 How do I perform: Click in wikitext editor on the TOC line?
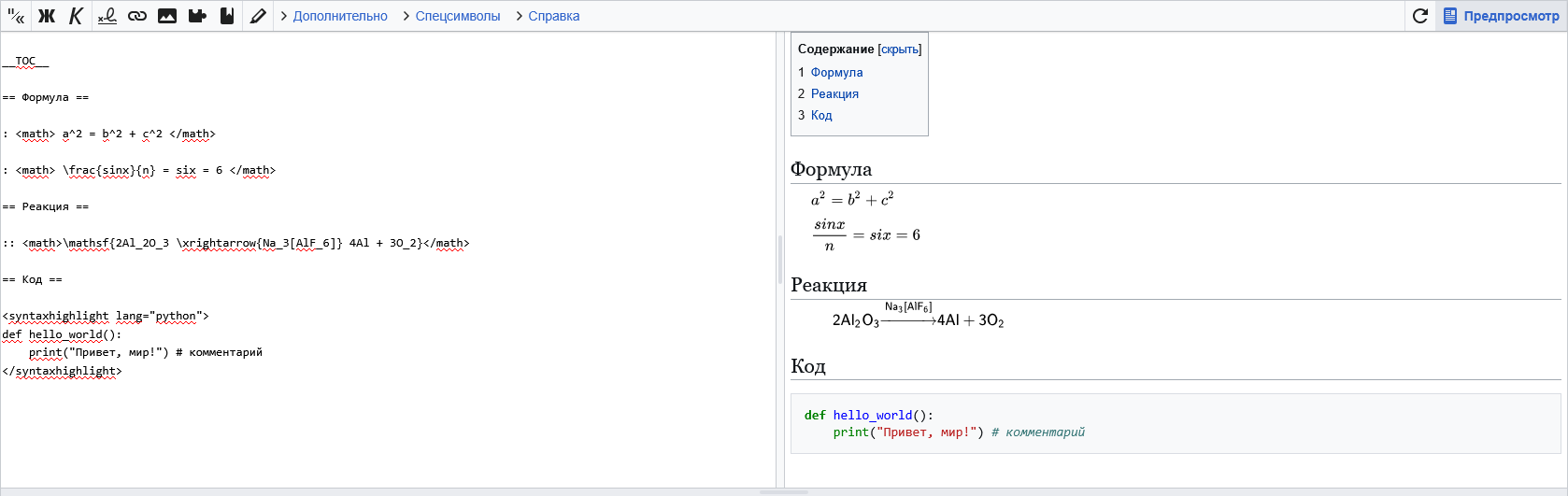click(25, 61)
